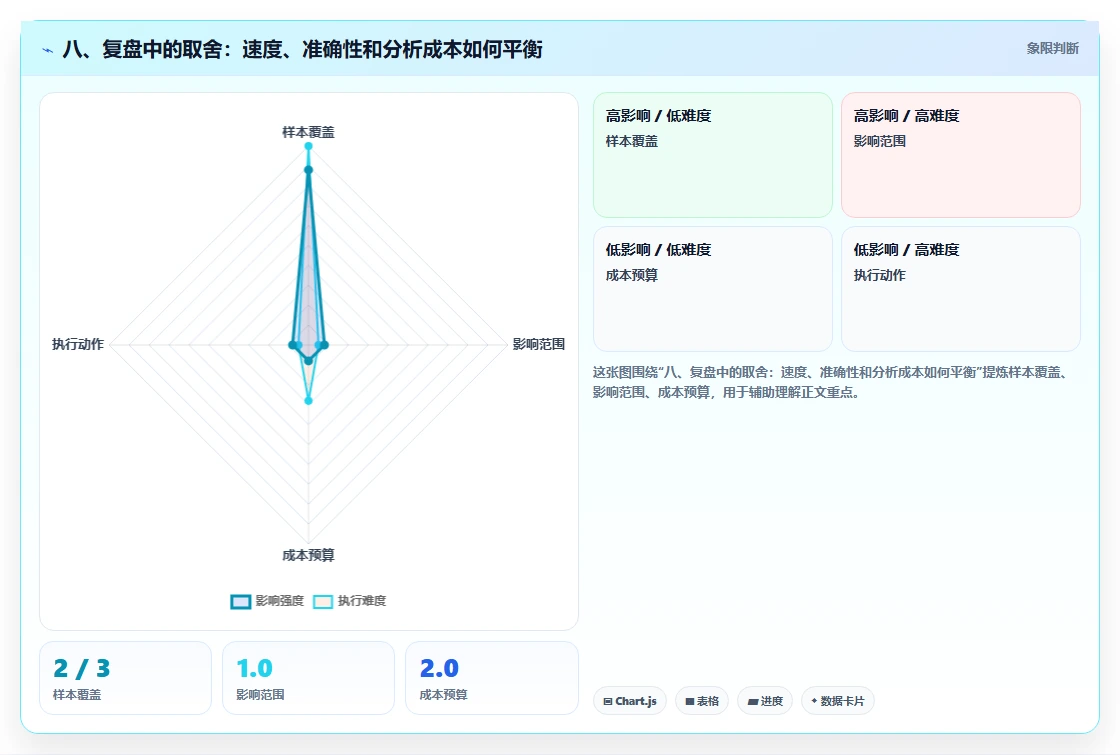The height and width of the screenshot is (755, 1120).
Task: Click the 数据卡片 chip icon
Action: point(814,701)
